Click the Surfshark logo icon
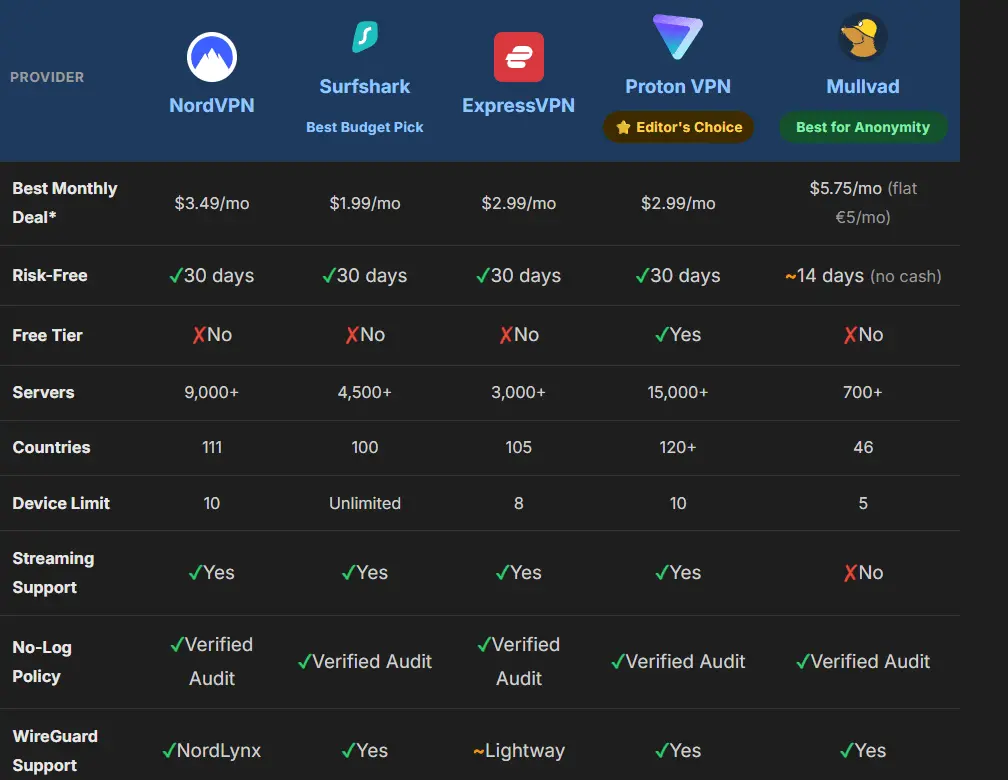 click(x=365, y=37)
